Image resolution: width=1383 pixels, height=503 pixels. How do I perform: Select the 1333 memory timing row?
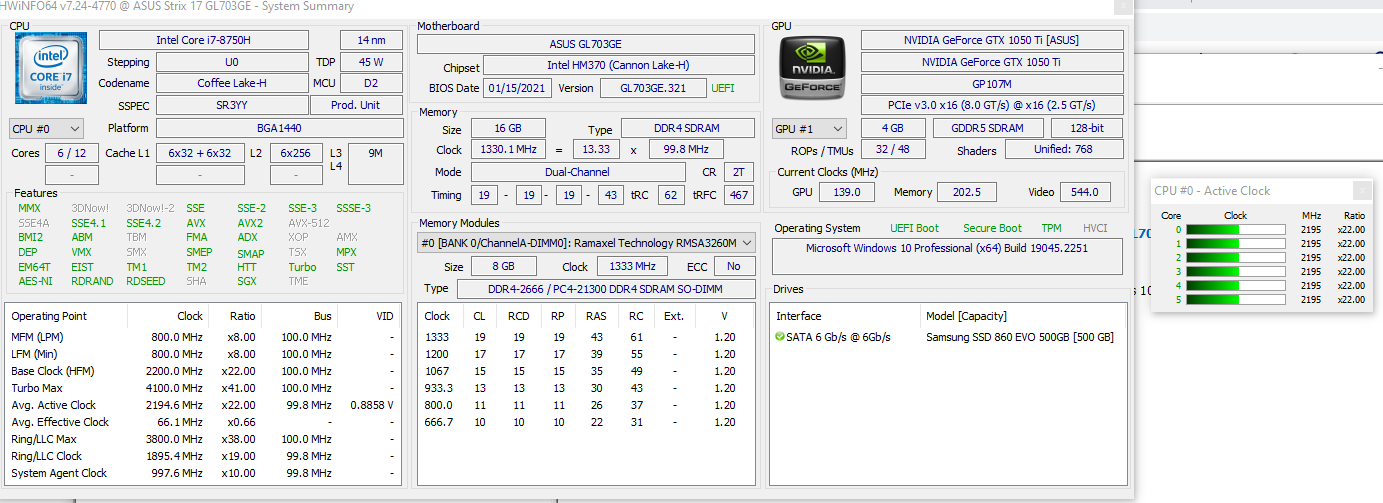(586, 337)
